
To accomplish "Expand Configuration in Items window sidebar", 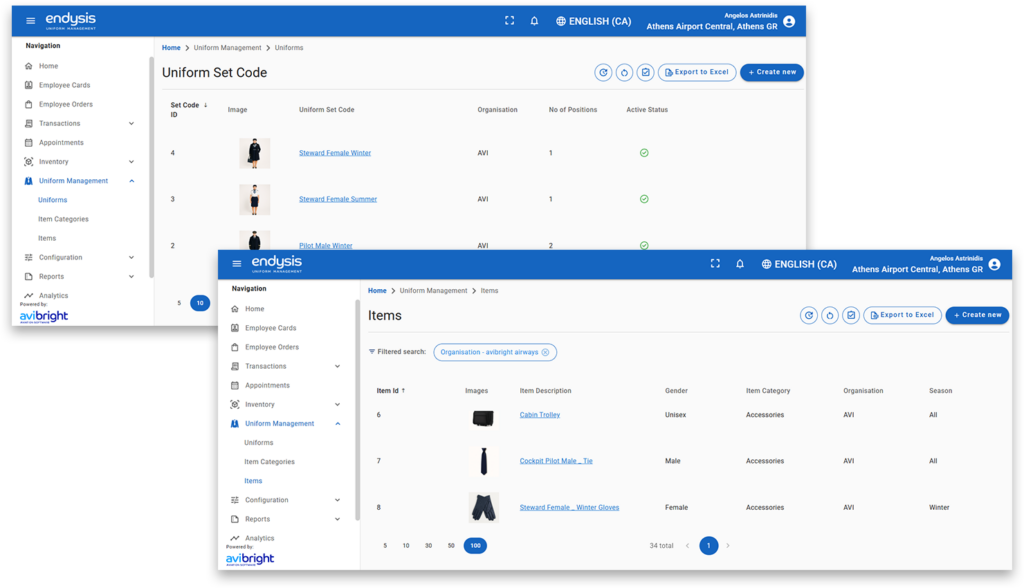I will point(338,500).
